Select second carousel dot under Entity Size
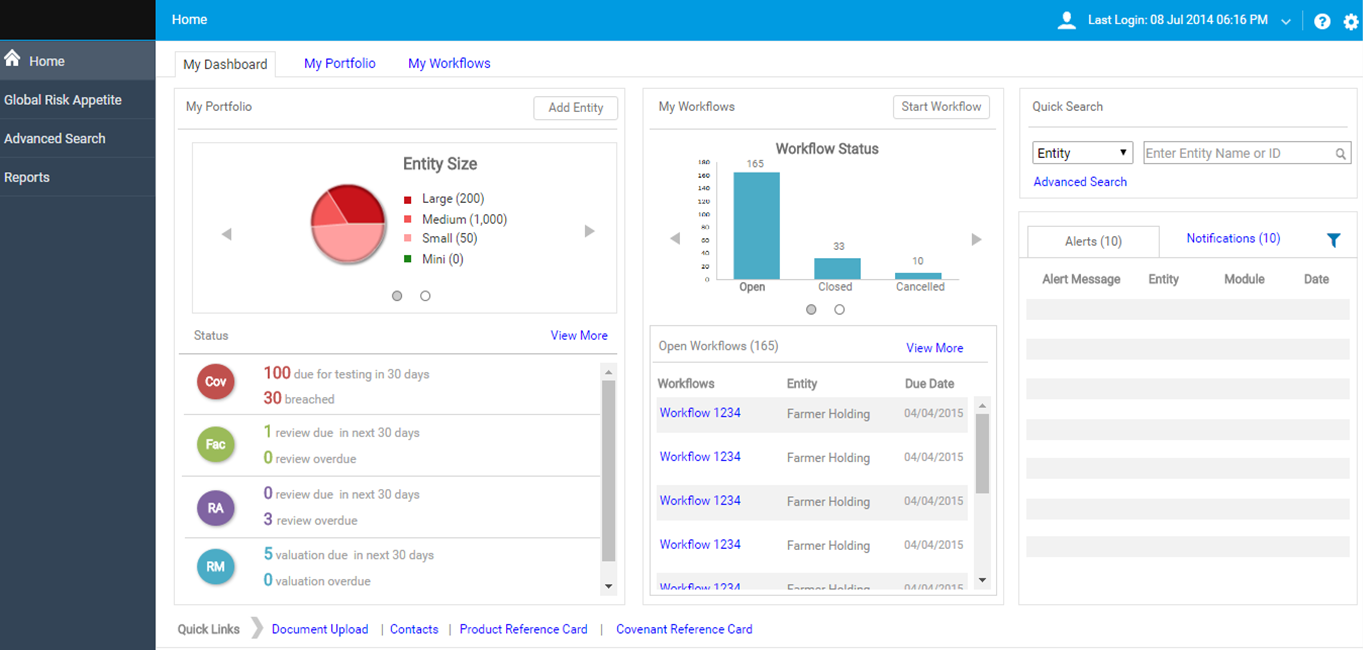This screenshot has height=650, width=1363. coord(425,296)
